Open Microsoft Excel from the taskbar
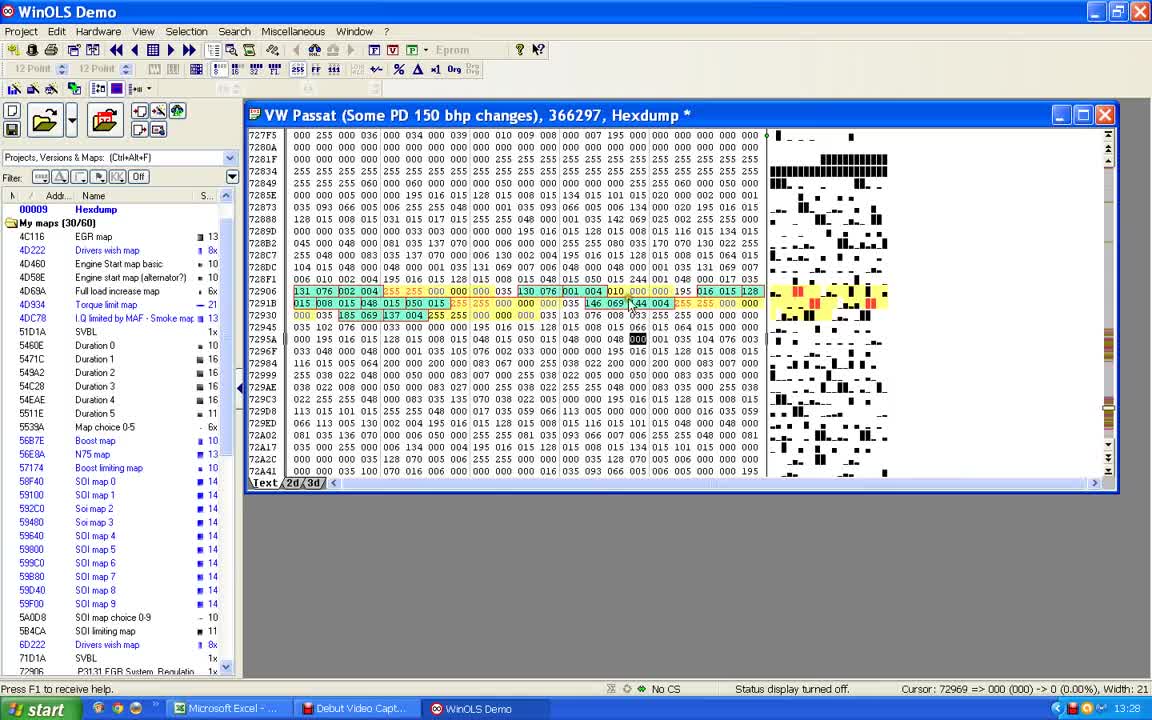This screenshot has width=1152, height=720. point(225,709)
